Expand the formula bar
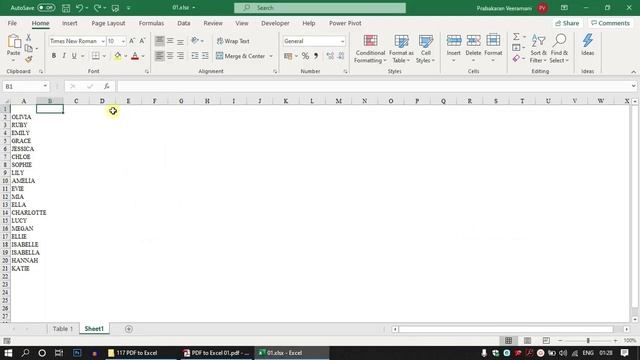The height and width of the screenshot is (360, 640). click(633, 86)
